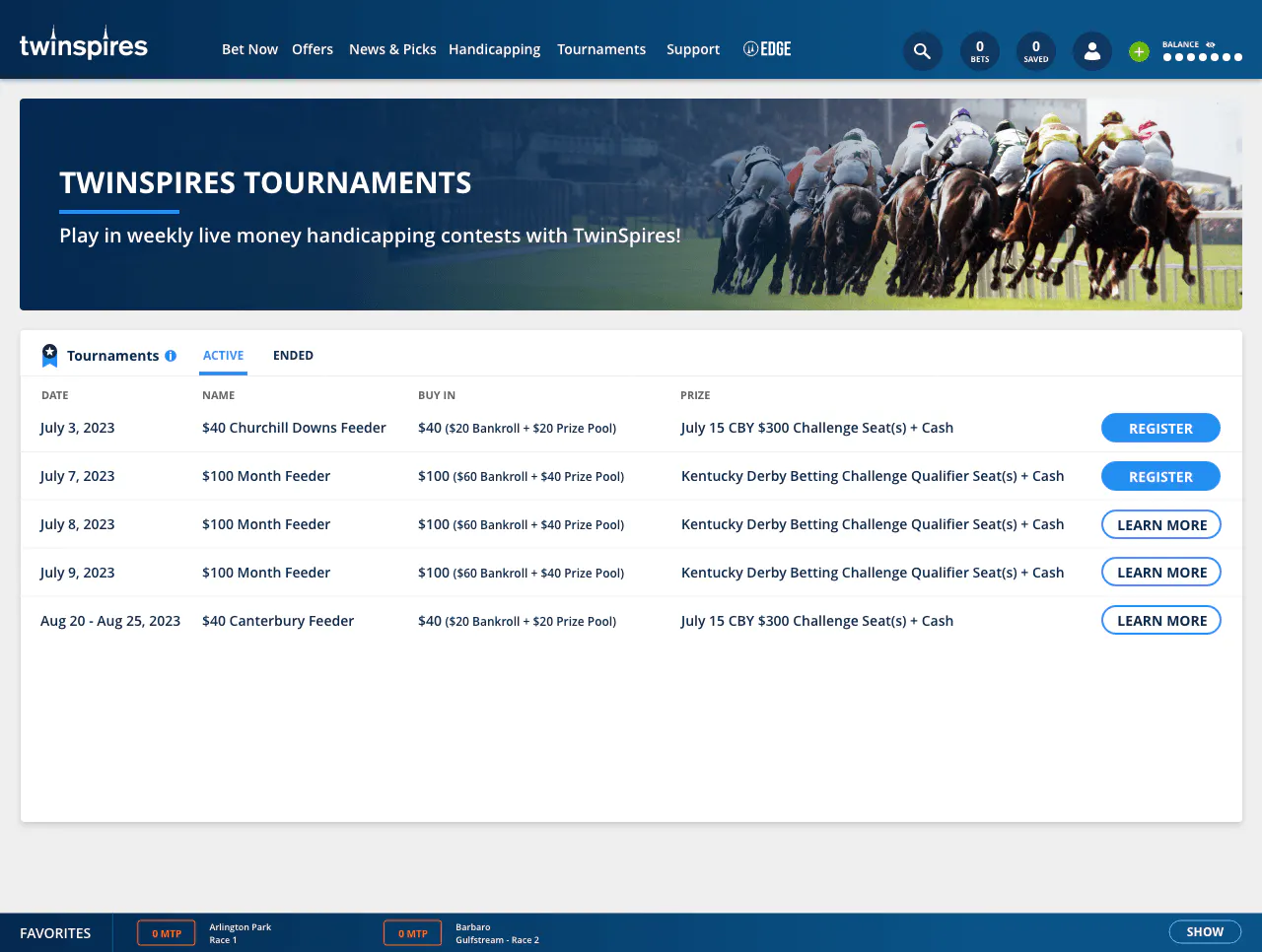The width and height of the screenshot is (1262, 952).
Task: Select the July 3, 2023 date
Action: (77, 428)
